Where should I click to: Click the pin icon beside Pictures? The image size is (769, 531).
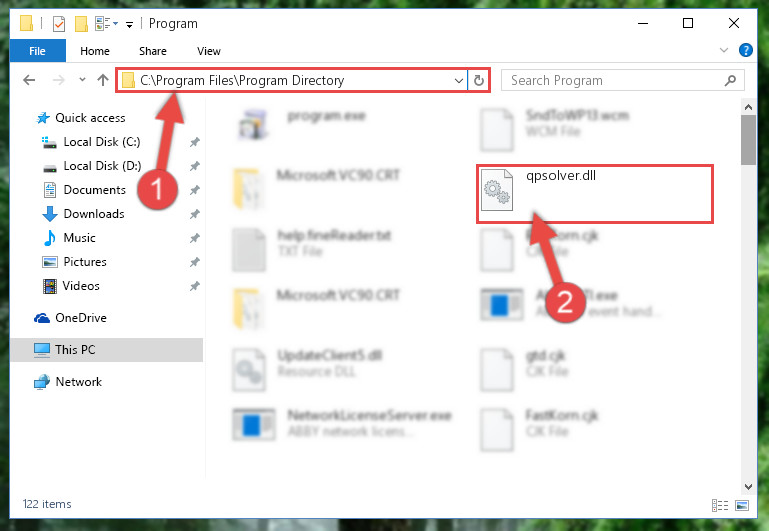point(195,262)
